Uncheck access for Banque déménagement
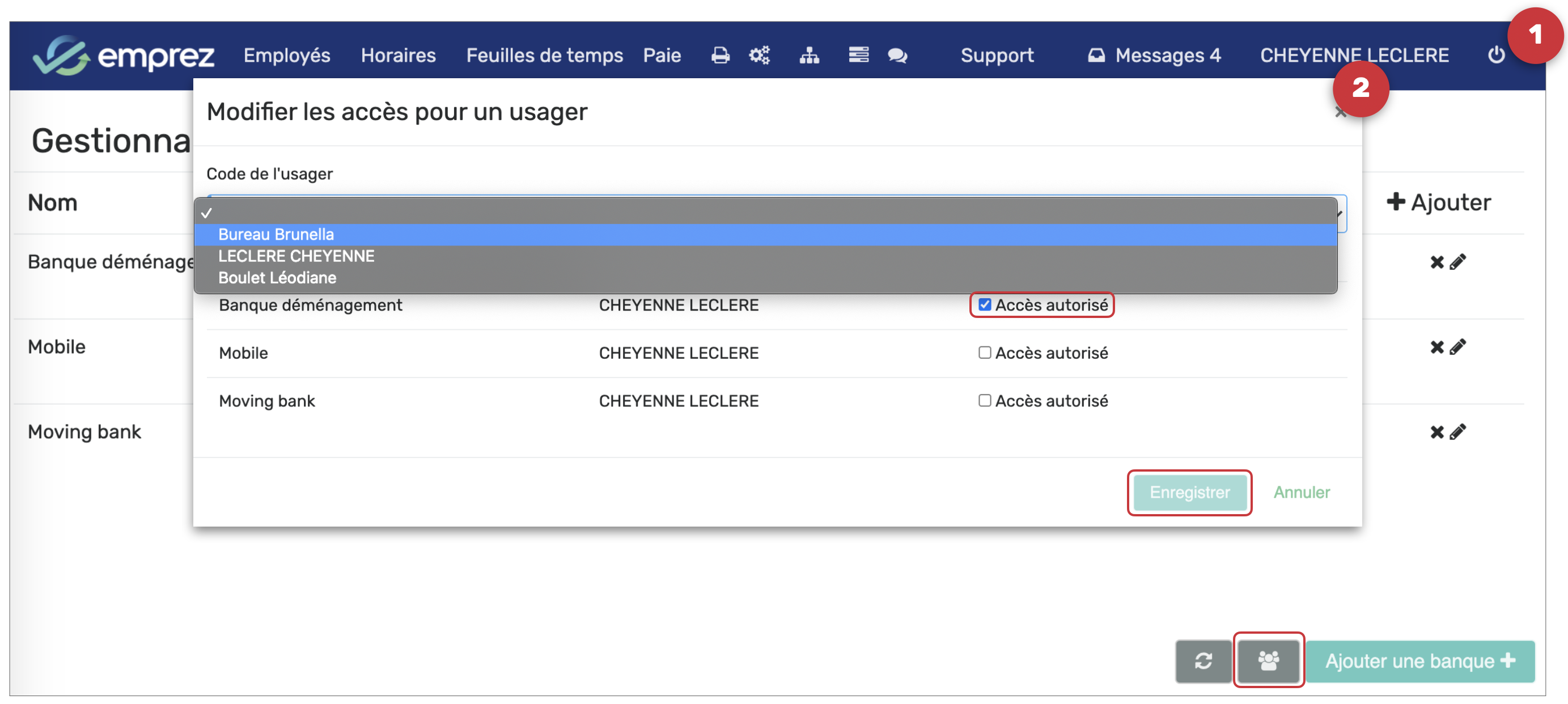 [x=984, y=305]
